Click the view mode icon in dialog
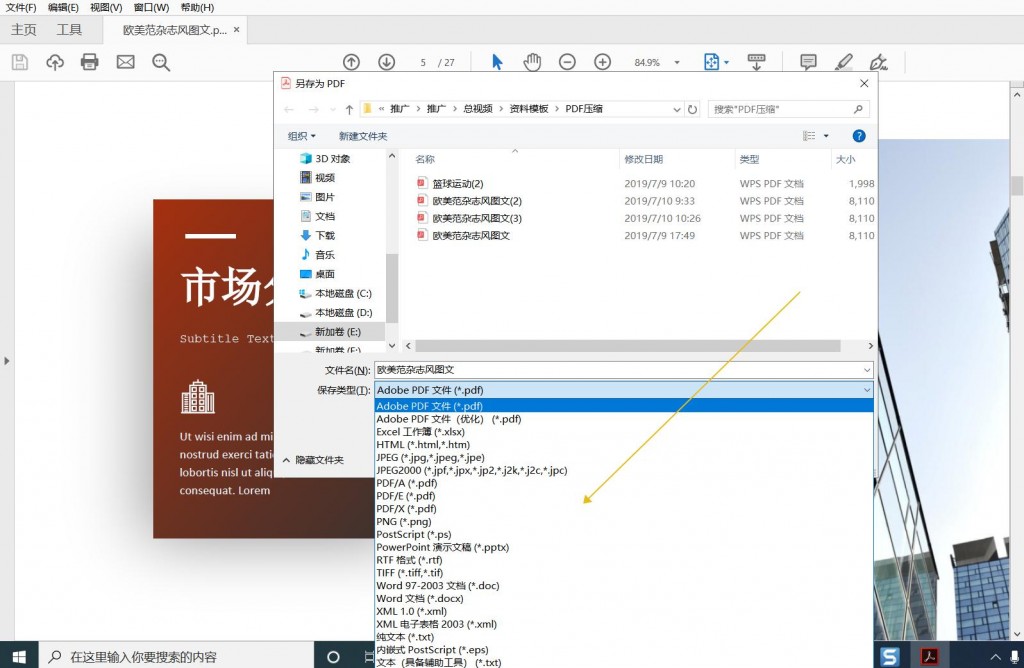 [809, 136]
